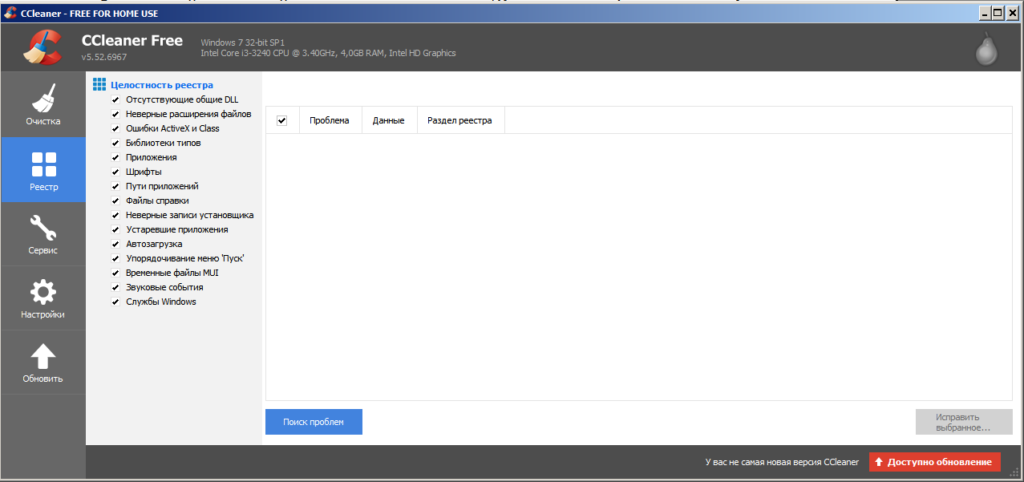This screenshot has height=482, width=1024.
Task: Toggle the Службы Windows checkbox
Action: point(116,302)
